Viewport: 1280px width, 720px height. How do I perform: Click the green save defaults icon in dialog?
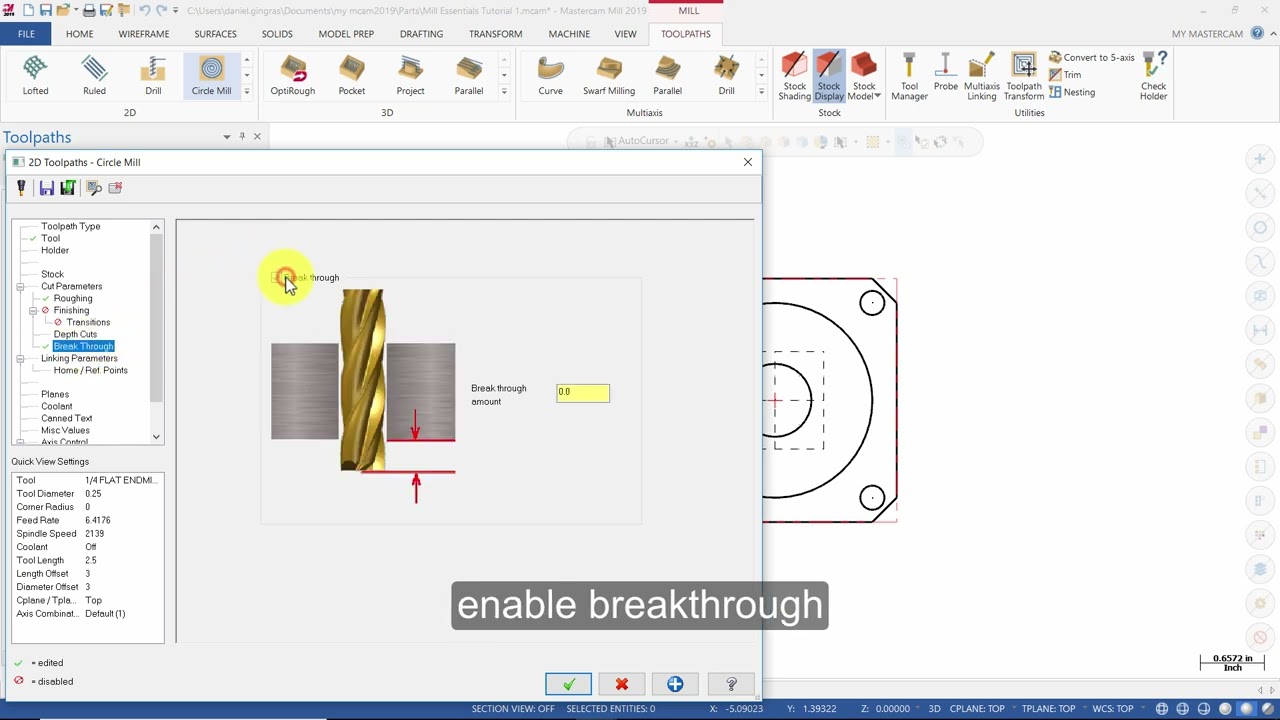[x=68, y=188]
